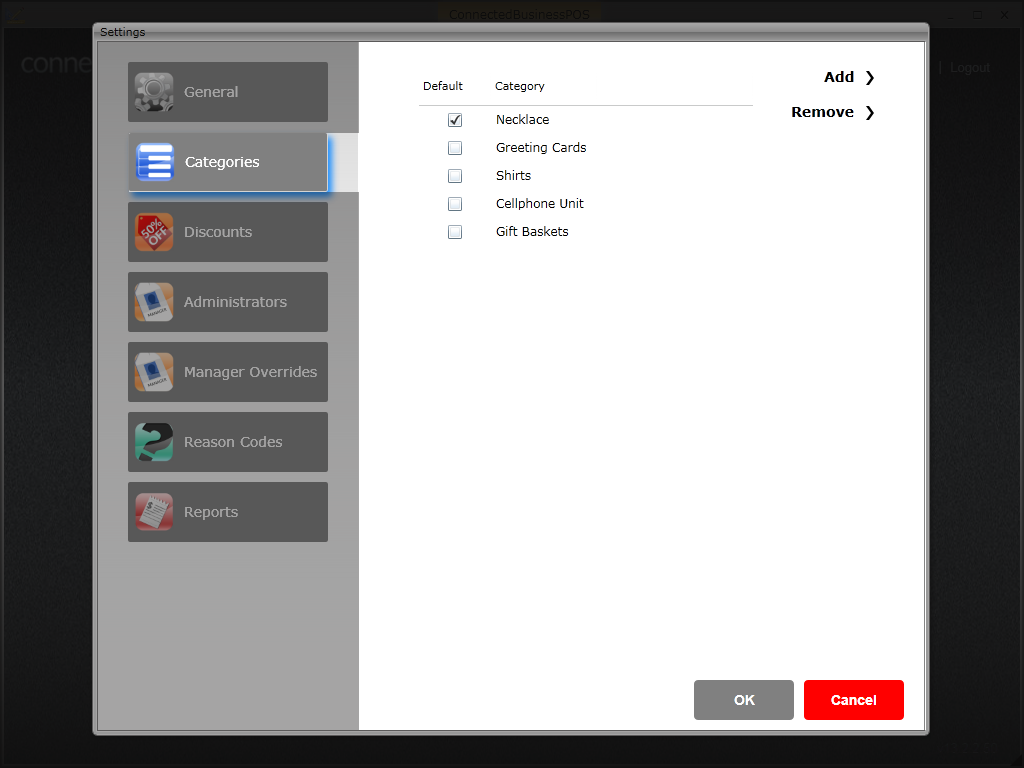
Task: Click the General gear icon
Action: [154, 92]
